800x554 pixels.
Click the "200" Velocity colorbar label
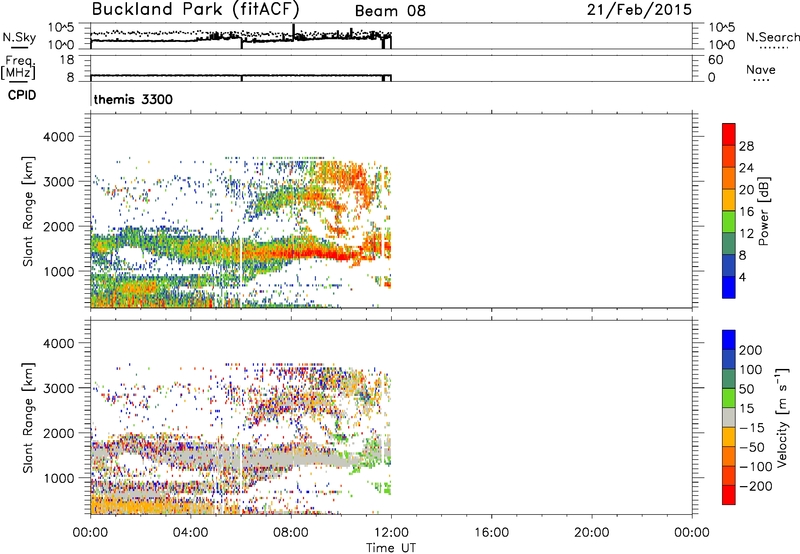751,350
